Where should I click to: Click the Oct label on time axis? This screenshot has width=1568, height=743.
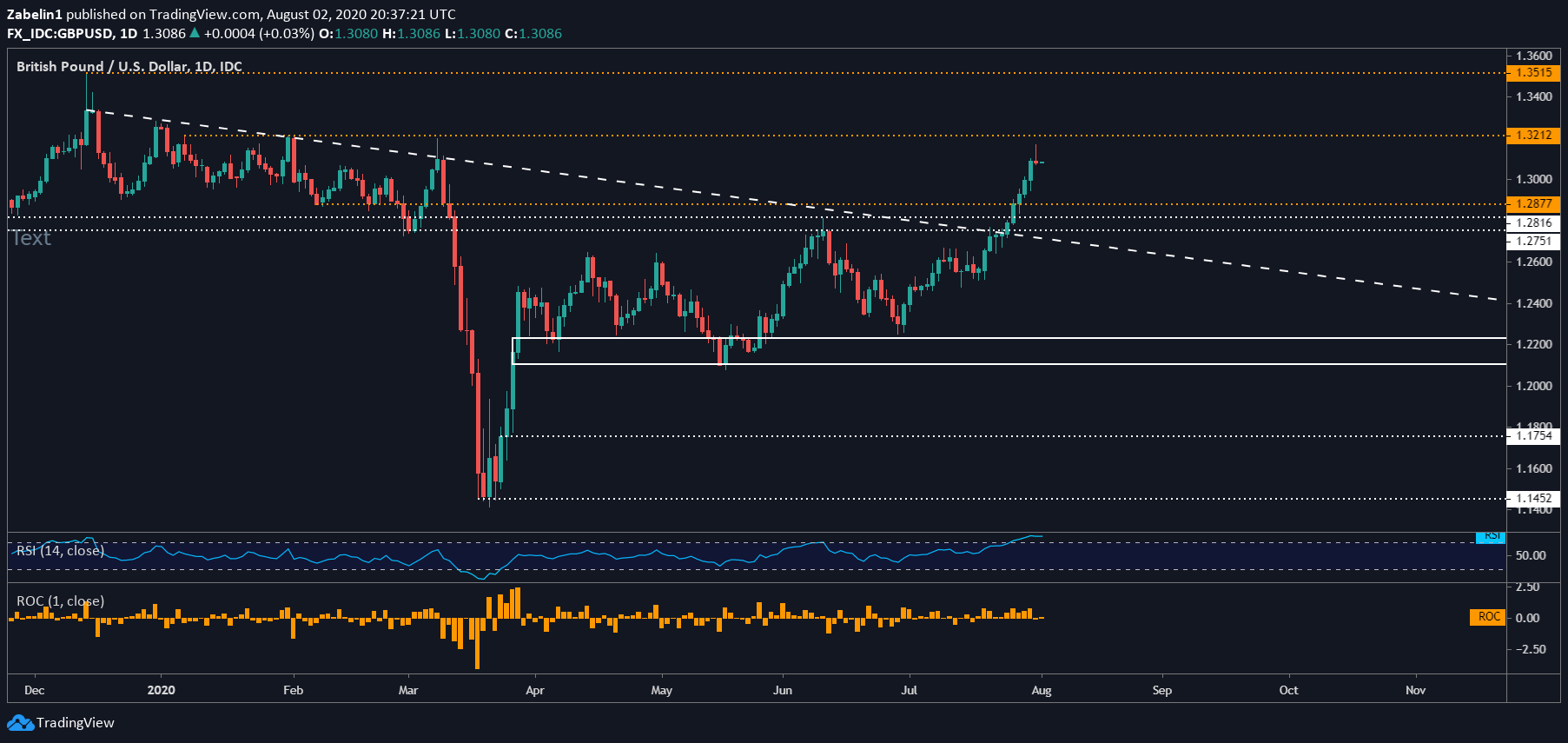[1289, 690]
